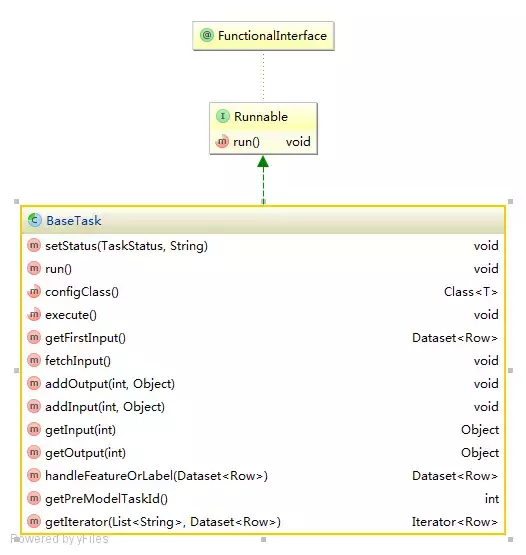Grab the left-middle selection handle of BaseTask
This screenshot has width=526, height=555.
16,370
